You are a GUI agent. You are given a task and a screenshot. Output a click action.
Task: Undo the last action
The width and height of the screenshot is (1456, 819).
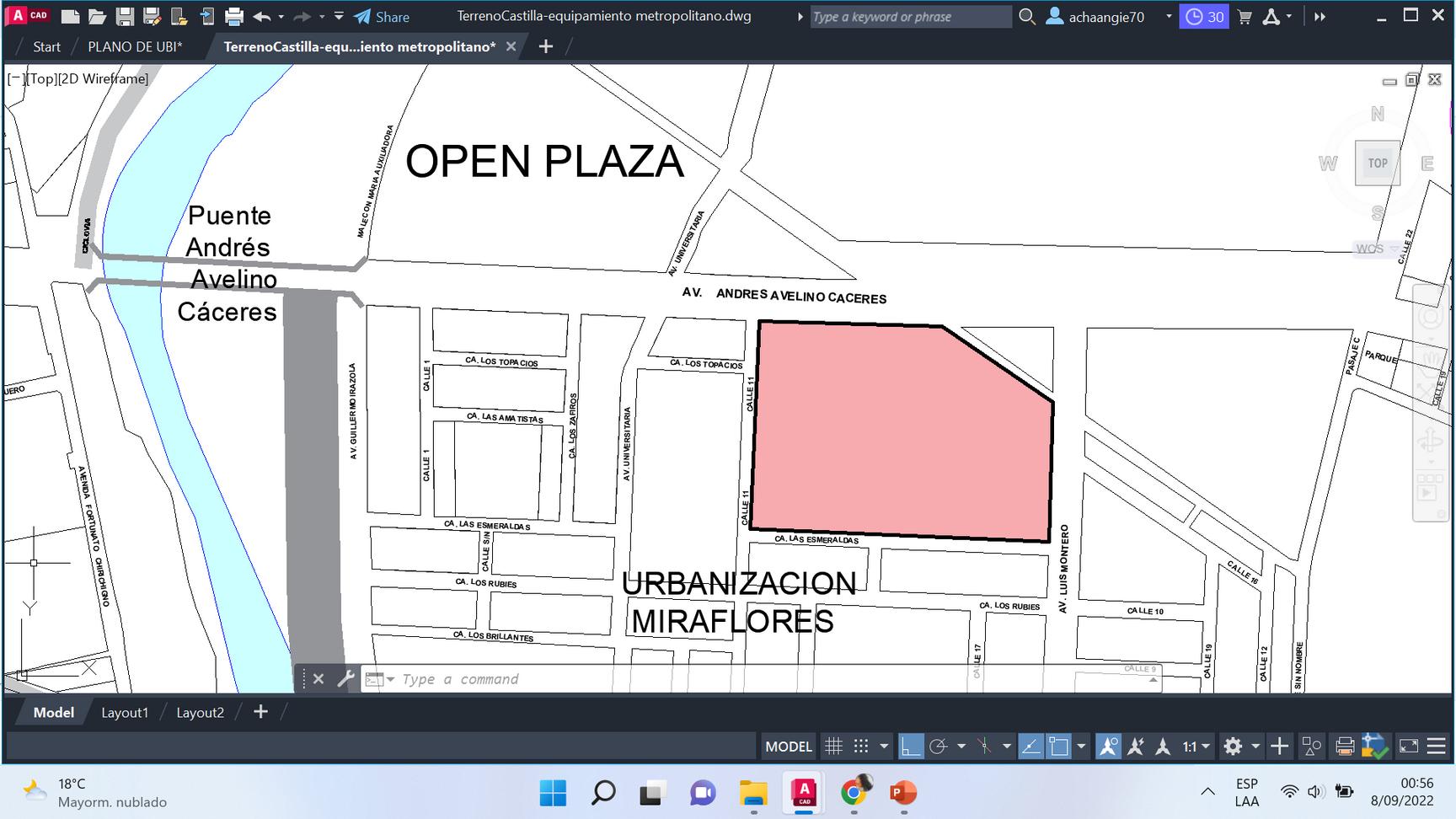click(262, 16)
